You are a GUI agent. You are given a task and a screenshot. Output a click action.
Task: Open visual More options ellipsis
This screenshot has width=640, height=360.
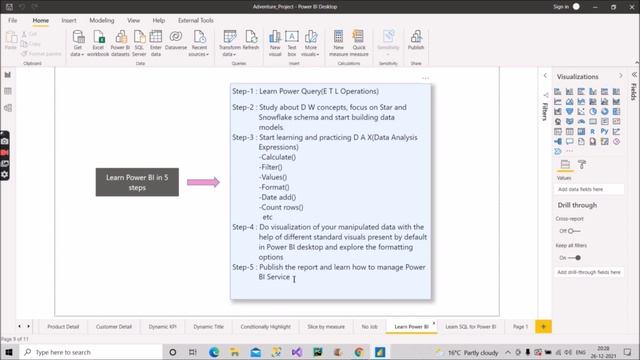click(x=425, y=78)
